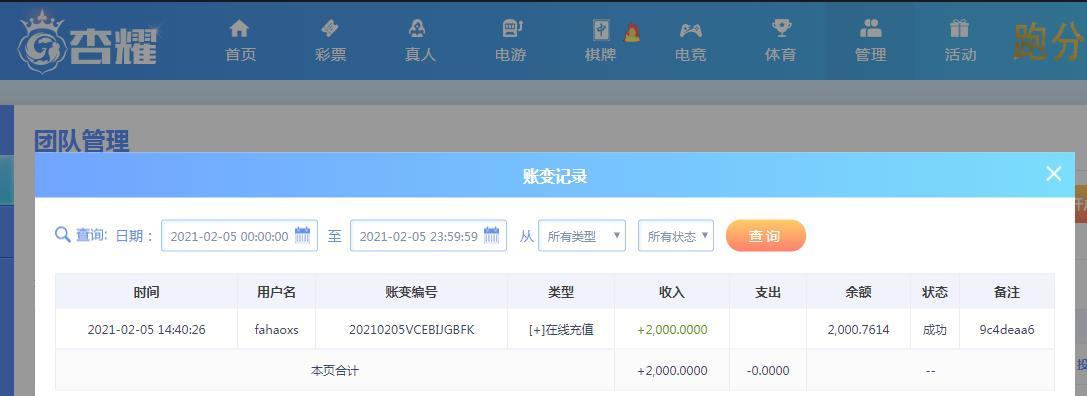Click the 时间 column header
The height and width of the screenshot is (396, 1087).
tap(146, 292)
